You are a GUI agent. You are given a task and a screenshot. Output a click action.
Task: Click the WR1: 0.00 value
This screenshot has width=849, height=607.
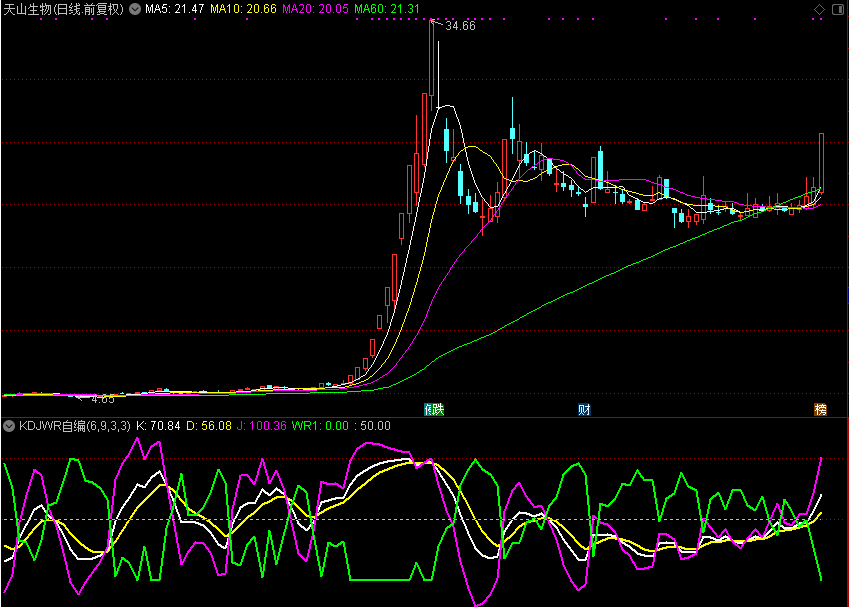pyautogui.click(x=320, y=426)
